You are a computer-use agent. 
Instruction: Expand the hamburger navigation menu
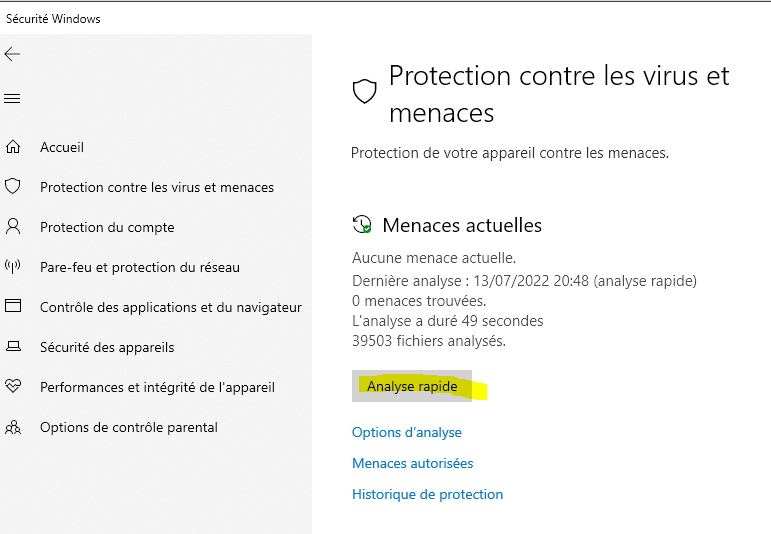(13, 98)
